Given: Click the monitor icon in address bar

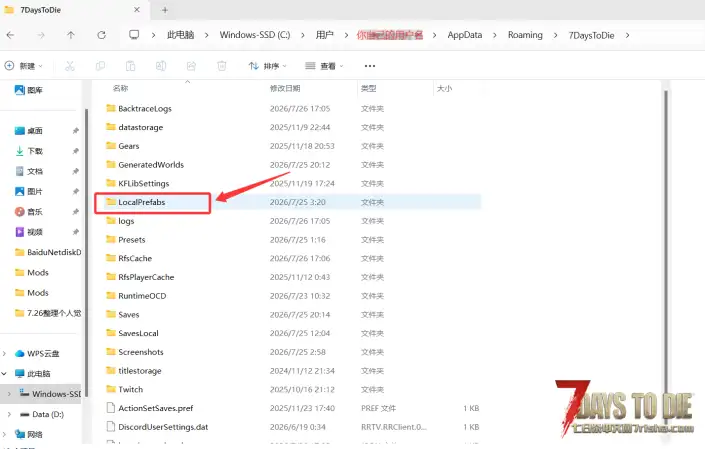Looking at the screenshot, I should (x=134, y=35).
